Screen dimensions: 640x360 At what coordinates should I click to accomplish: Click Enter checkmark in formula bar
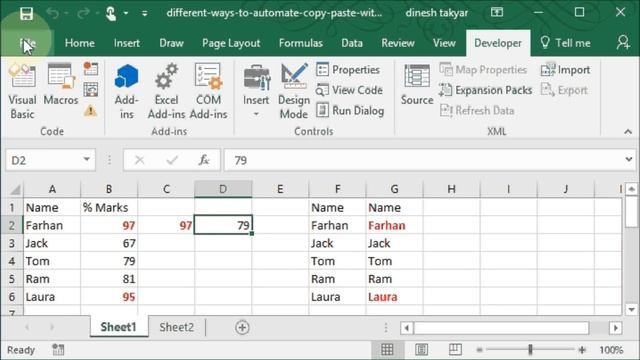pyautogui.click(x=172, y=160)
